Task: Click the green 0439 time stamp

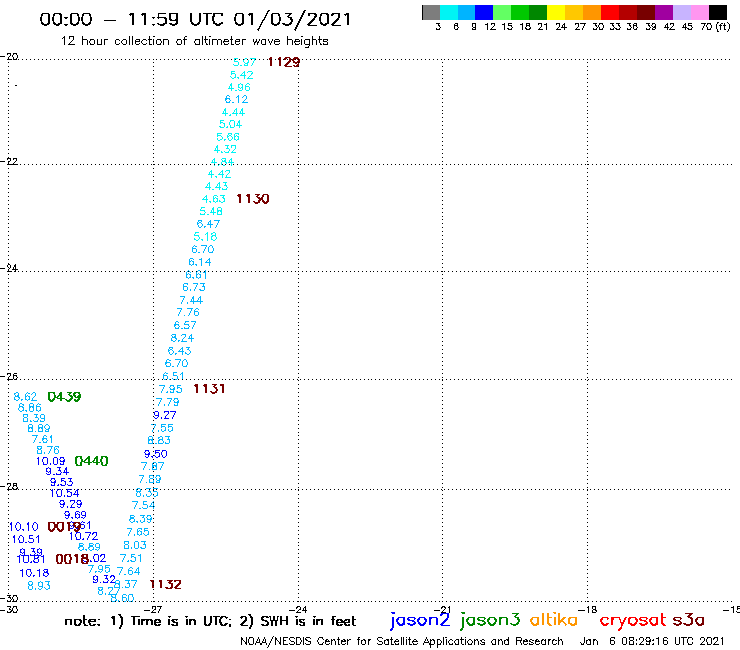Action: click(x=64, y=397)
